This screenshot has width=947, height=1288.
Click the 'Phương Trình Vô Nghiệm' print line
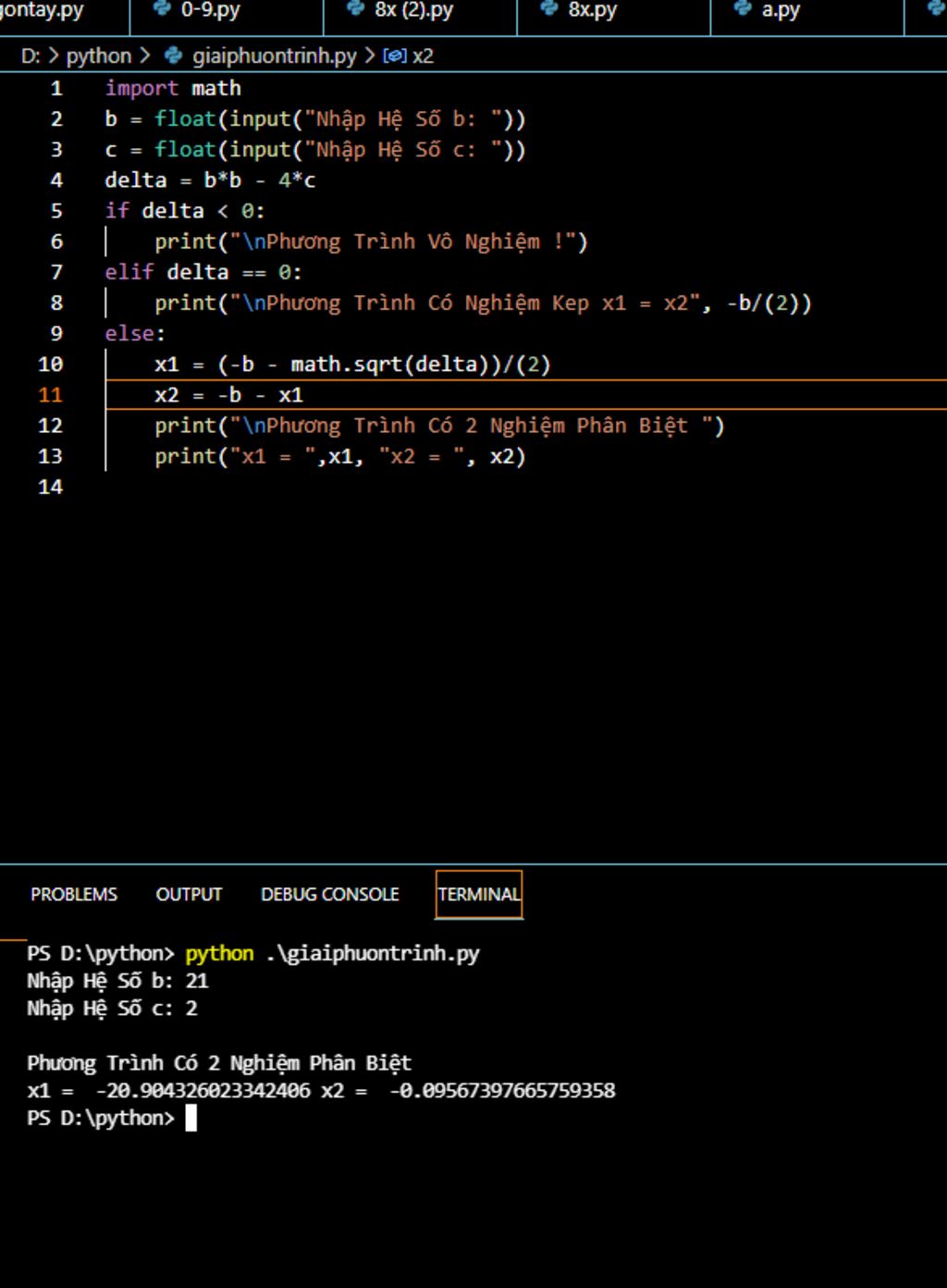pyautogui.click(x=371, y=241)
